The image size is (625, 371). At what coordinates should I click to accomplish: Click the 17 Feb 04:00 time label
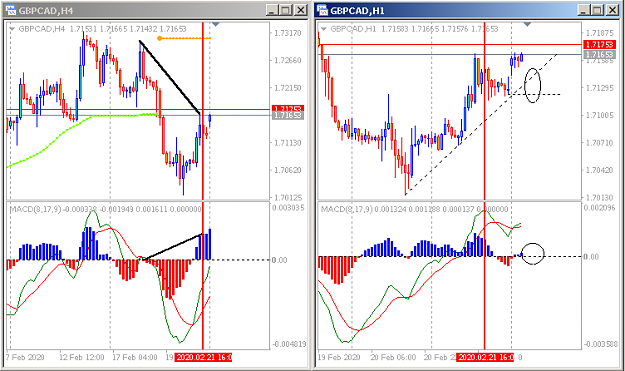pos(135,357)
